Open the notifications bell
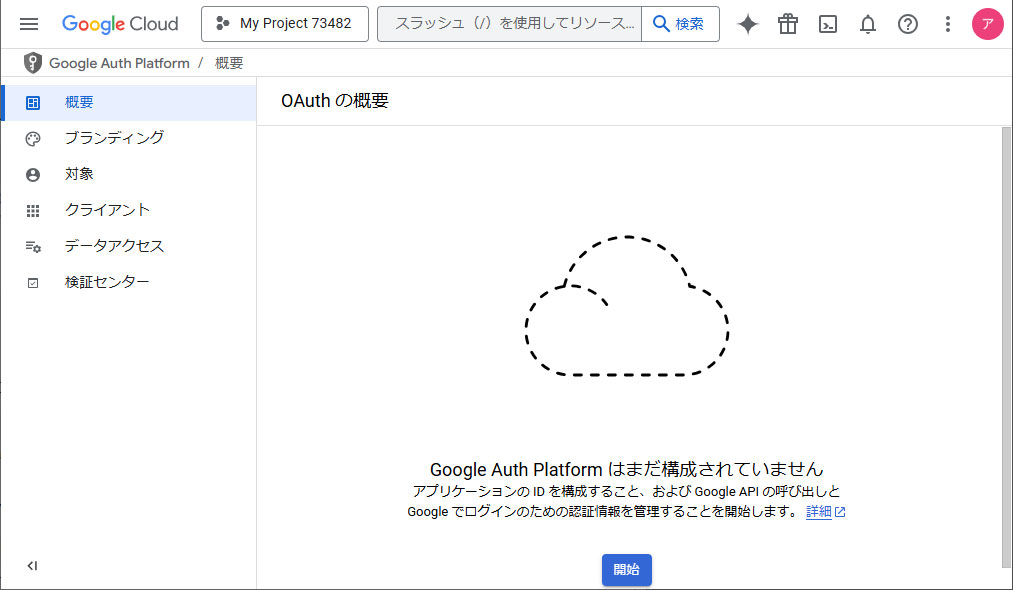 [868, 24]
